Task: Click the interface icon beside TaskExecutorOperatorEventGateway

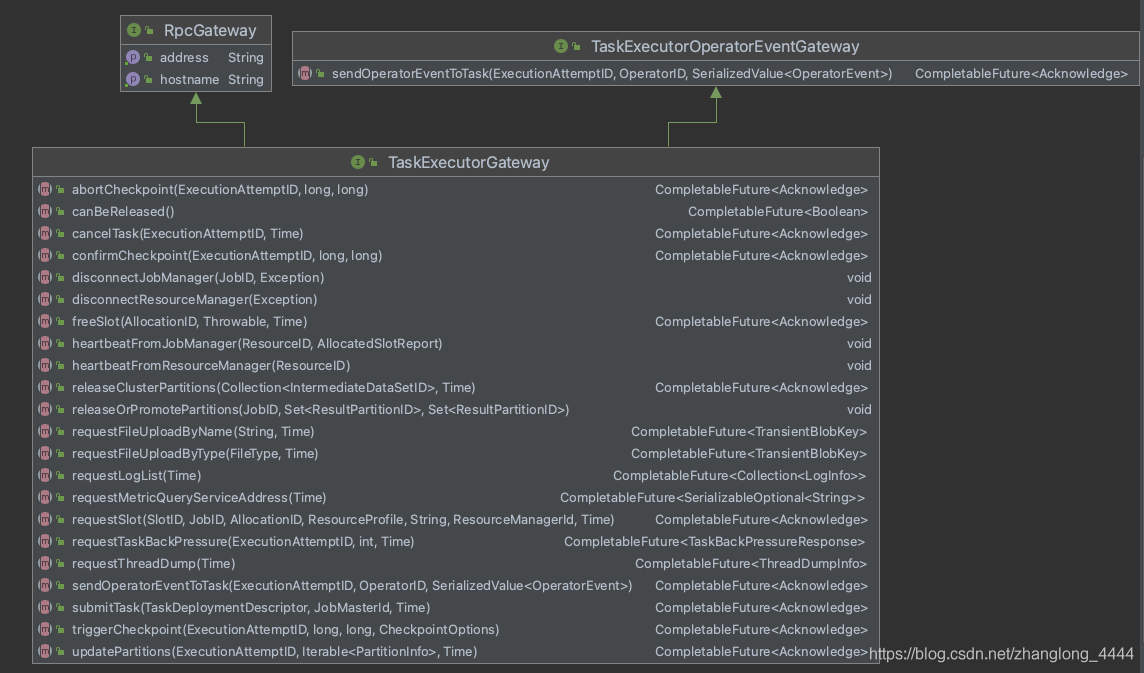Action: [560, 46]
